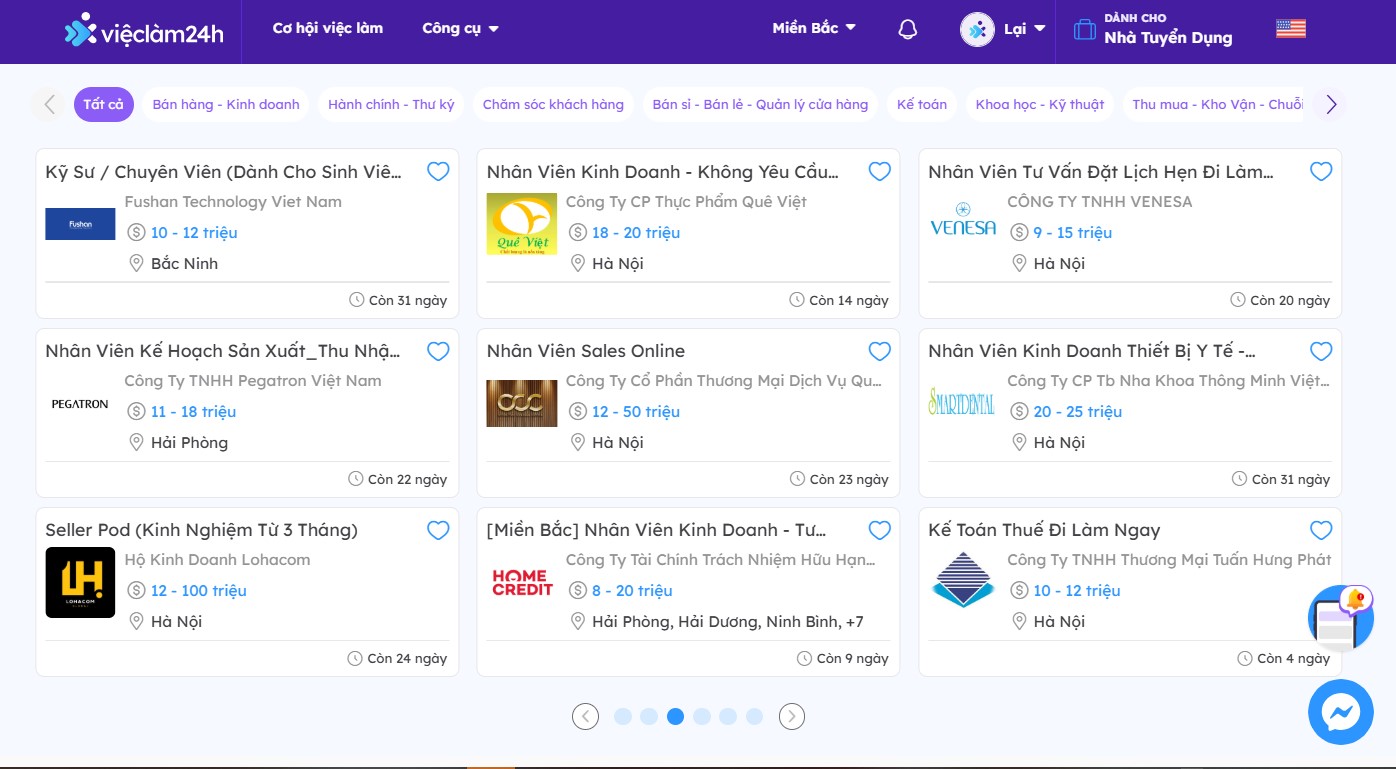This screenshot has width=1396, height=769.
Task: Select Hành chính - Thư ký category
Action: point(391,104)
